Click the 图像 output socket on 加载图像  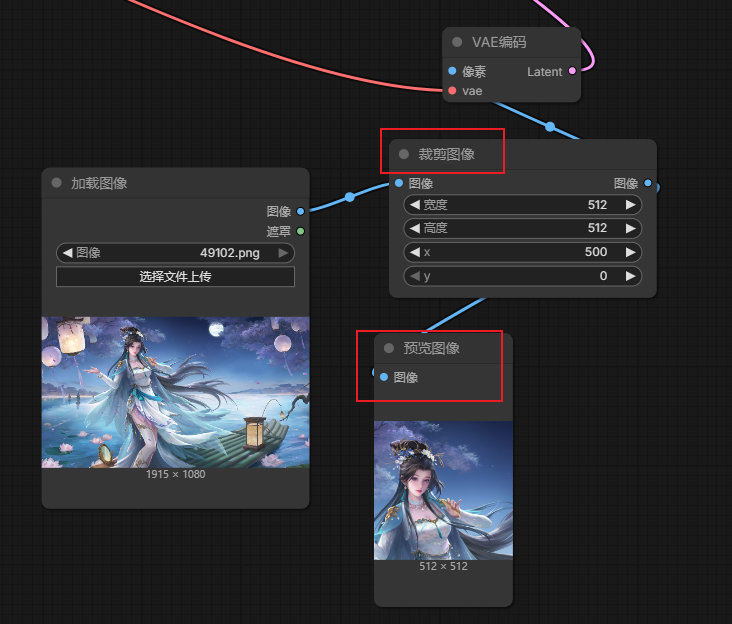300,211
